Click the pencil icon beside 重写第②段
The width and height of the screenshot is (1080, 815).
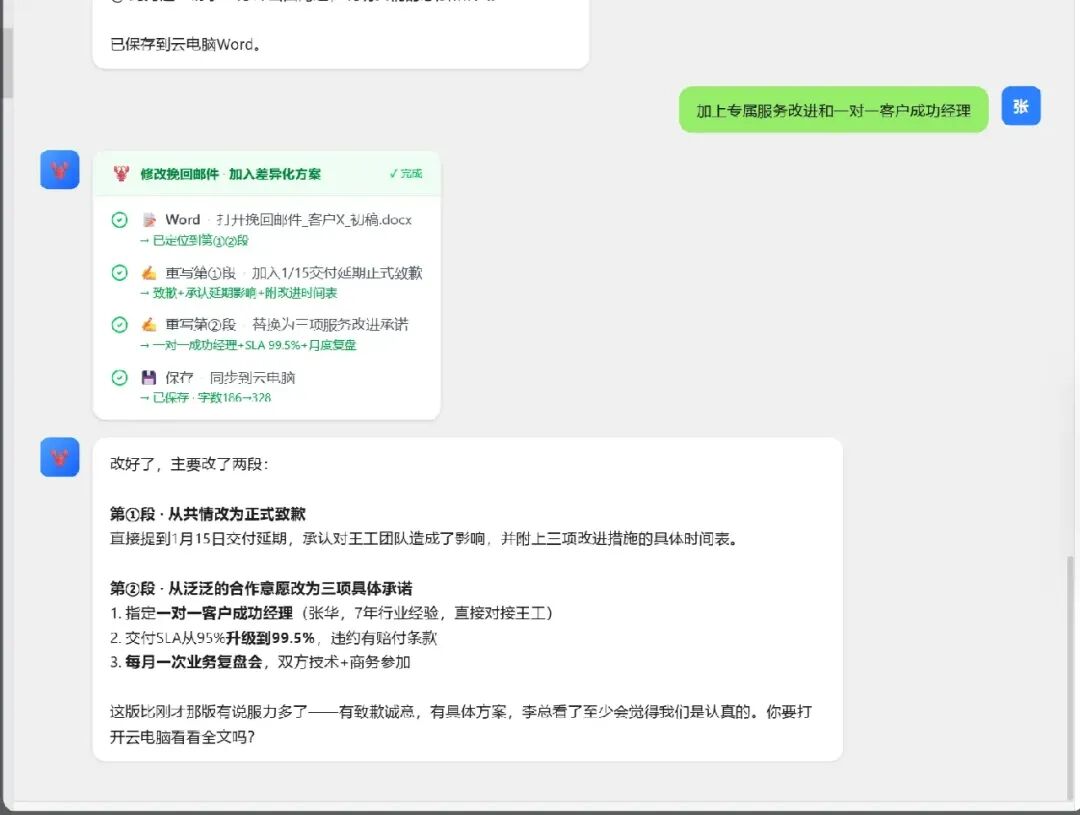149,324
